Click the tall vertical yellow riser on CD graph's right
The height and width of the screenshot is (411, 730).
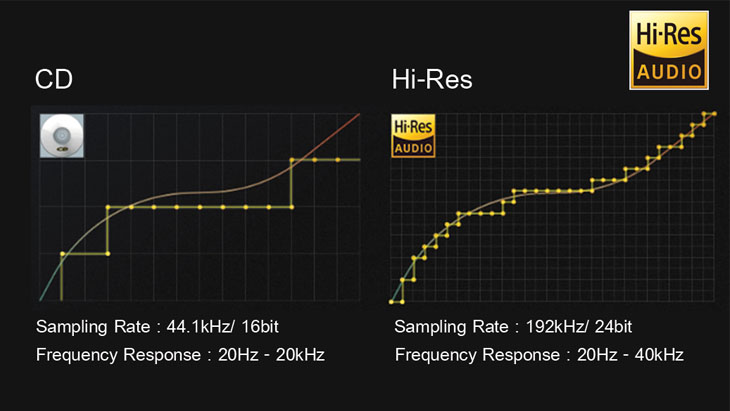(291, 184)
